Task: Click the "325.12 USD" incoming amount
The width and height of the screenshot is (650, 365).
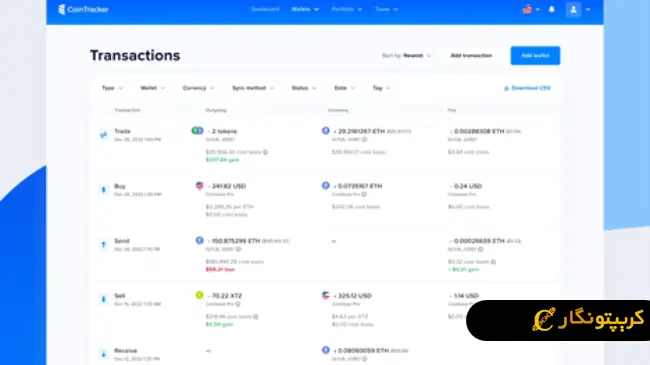Action: (x=353, y=296)
